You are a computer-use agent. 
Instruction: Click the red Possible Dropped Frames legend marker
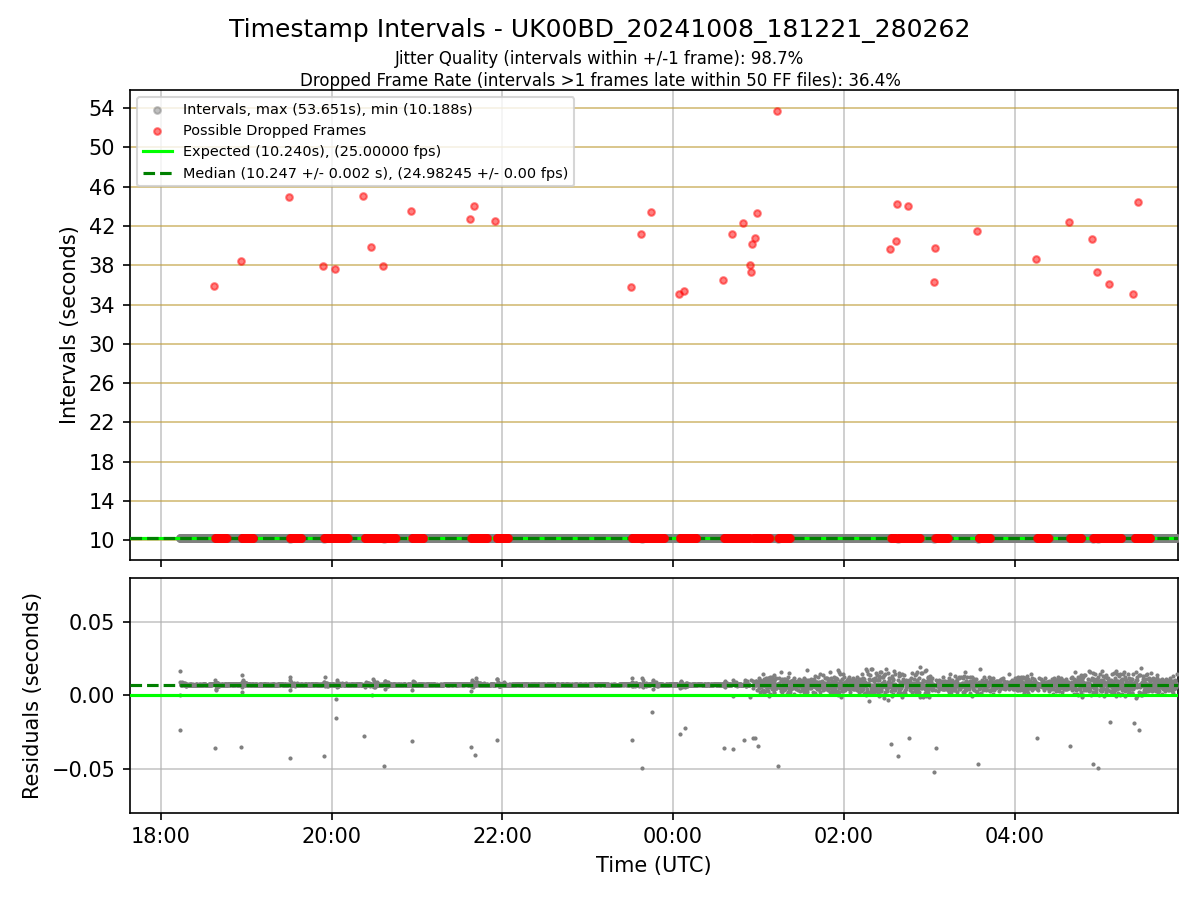click(x=157, y=130)
